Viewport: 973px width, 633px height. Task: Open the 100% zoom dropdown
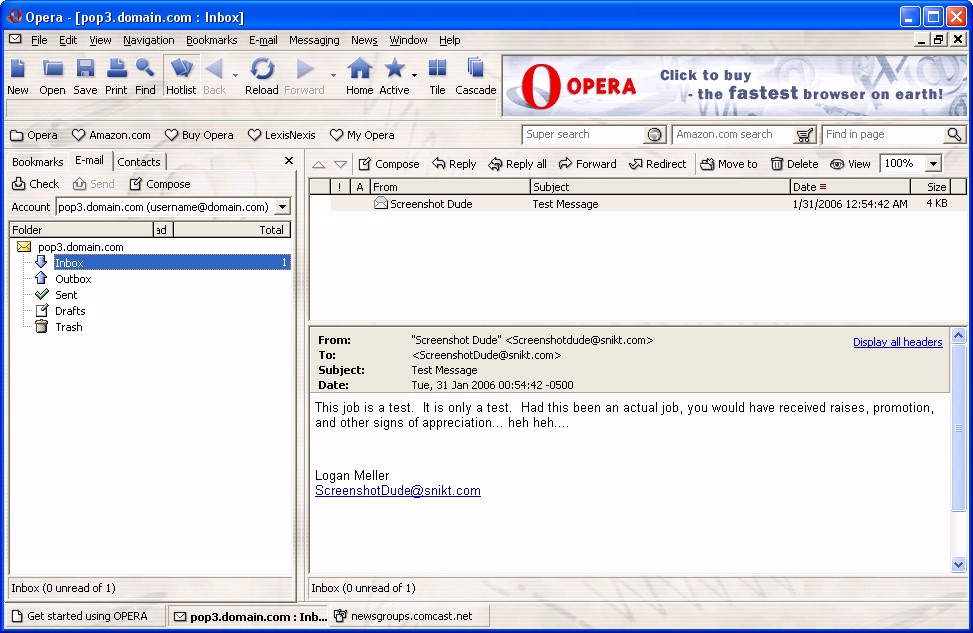tap(933, 164)
